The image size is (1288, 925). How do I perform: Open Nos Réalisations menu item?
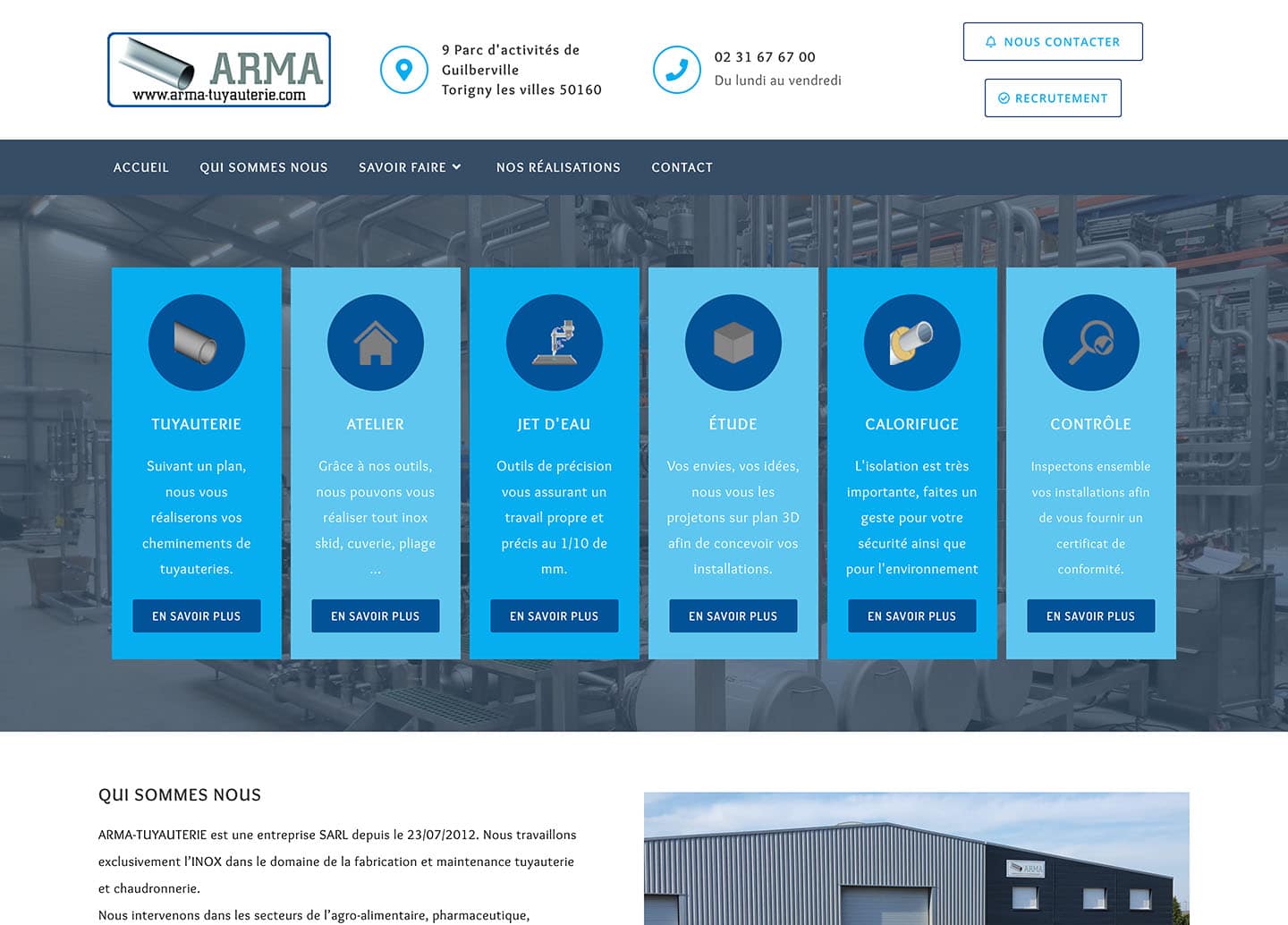(558, 167)
